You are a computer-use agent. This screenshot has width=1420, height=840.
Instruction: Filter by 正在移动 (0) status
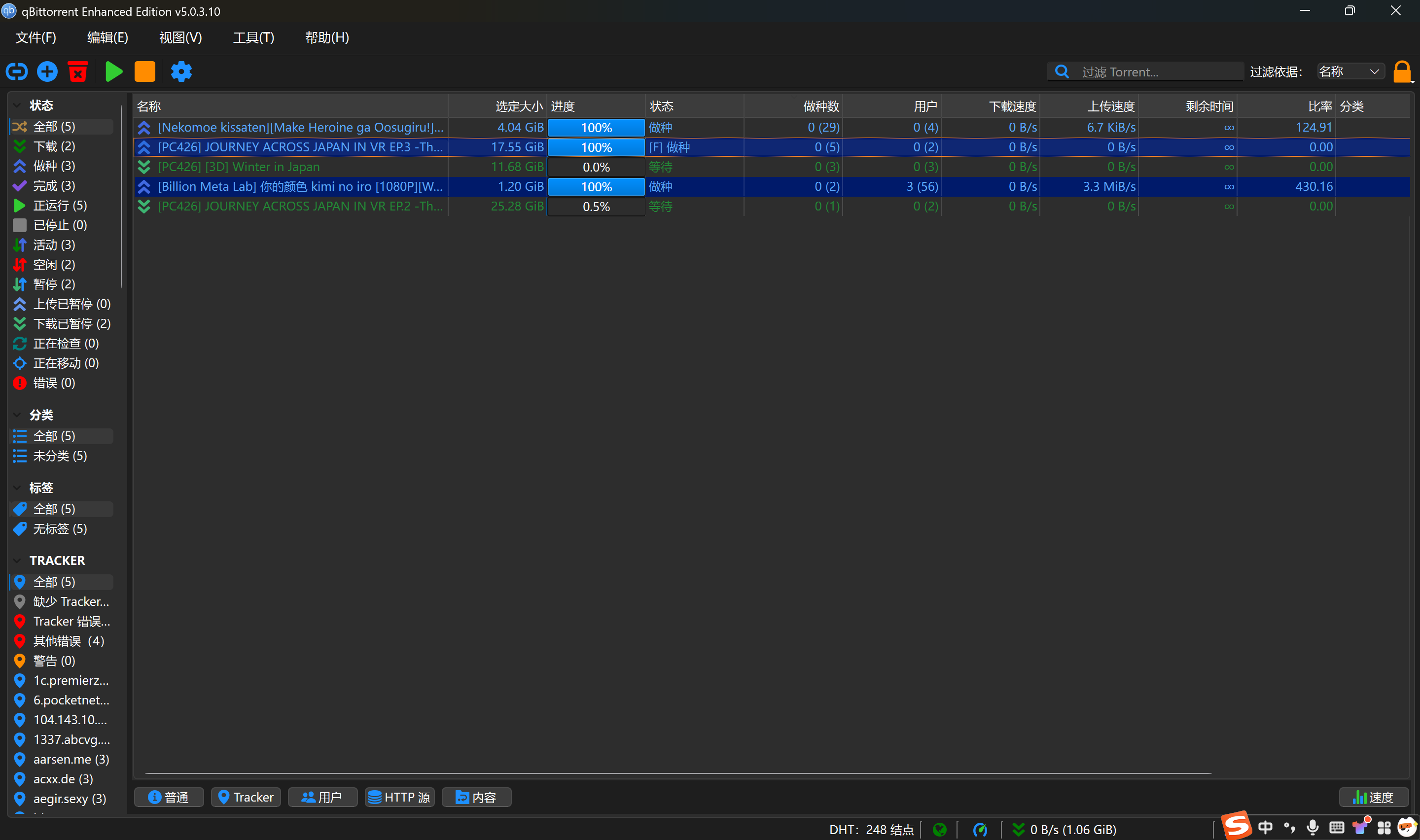62,363
